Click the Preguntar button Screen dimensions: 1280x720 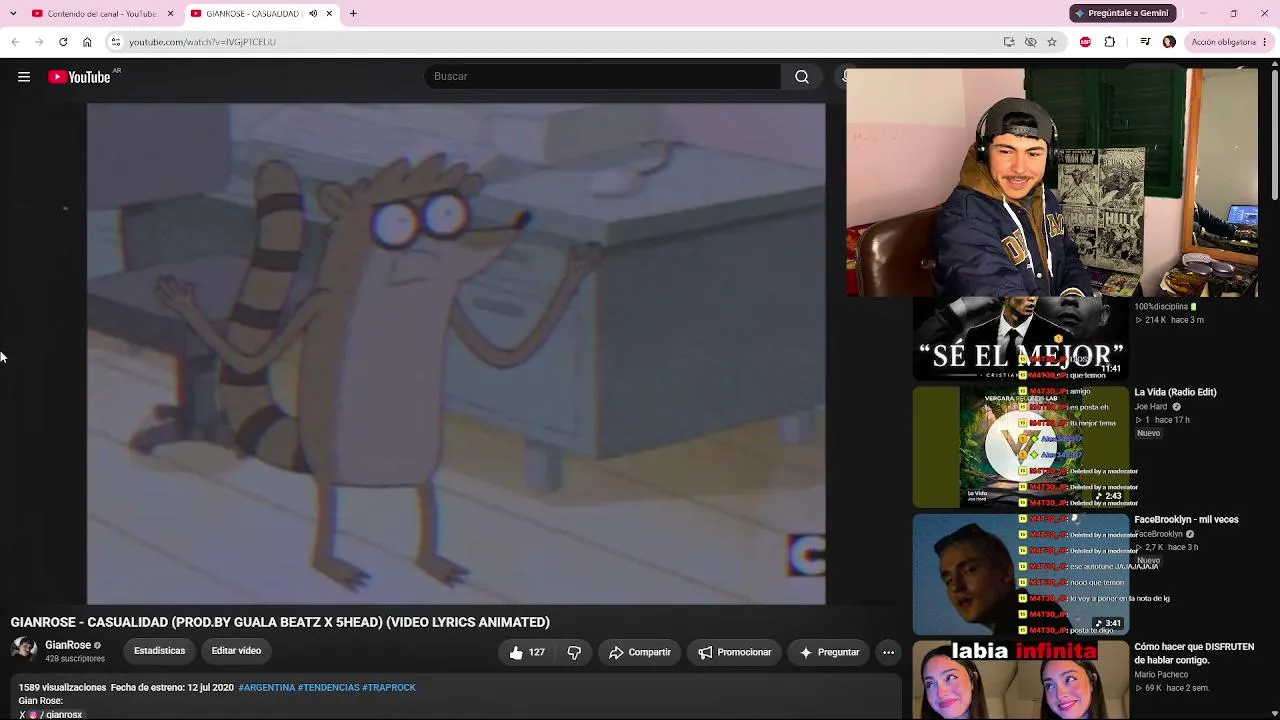pos(829,653)
